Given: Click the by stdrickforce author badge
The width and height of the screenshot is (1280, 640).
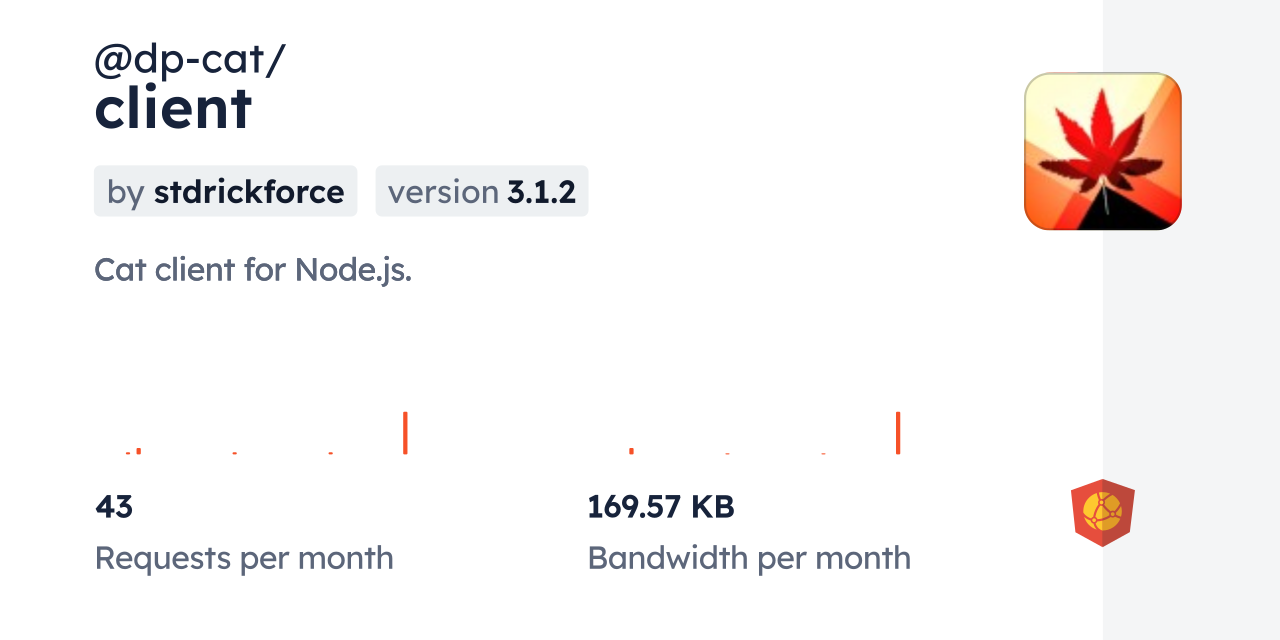Looking at the screenshot, I should pyautogui.click(x=225, y=191).
